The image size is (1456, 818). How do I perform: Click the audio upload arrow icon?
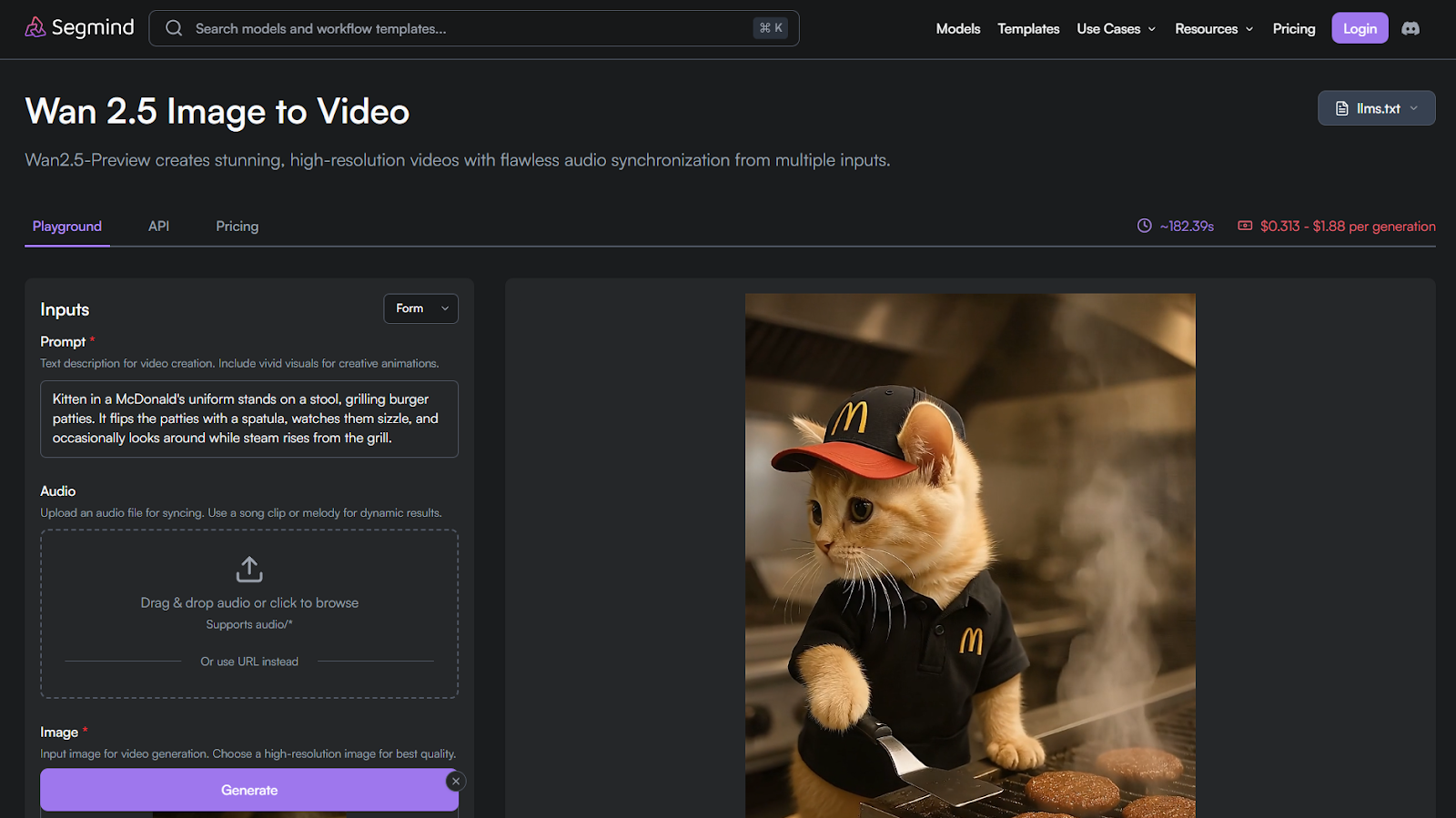coord(249,570)
